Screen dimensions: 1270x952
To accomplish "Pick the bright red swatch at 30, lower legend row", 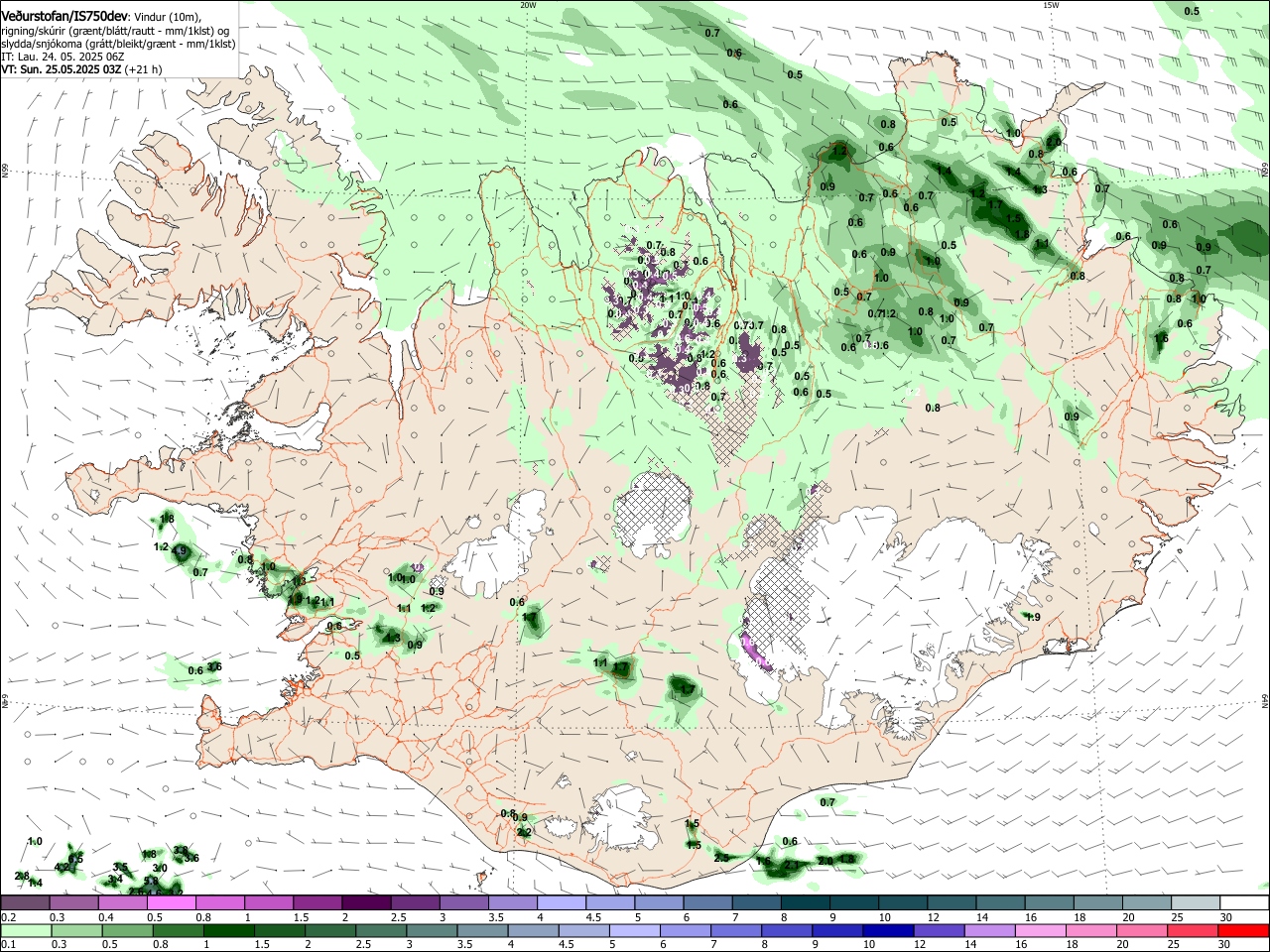I will point(1244,930).
